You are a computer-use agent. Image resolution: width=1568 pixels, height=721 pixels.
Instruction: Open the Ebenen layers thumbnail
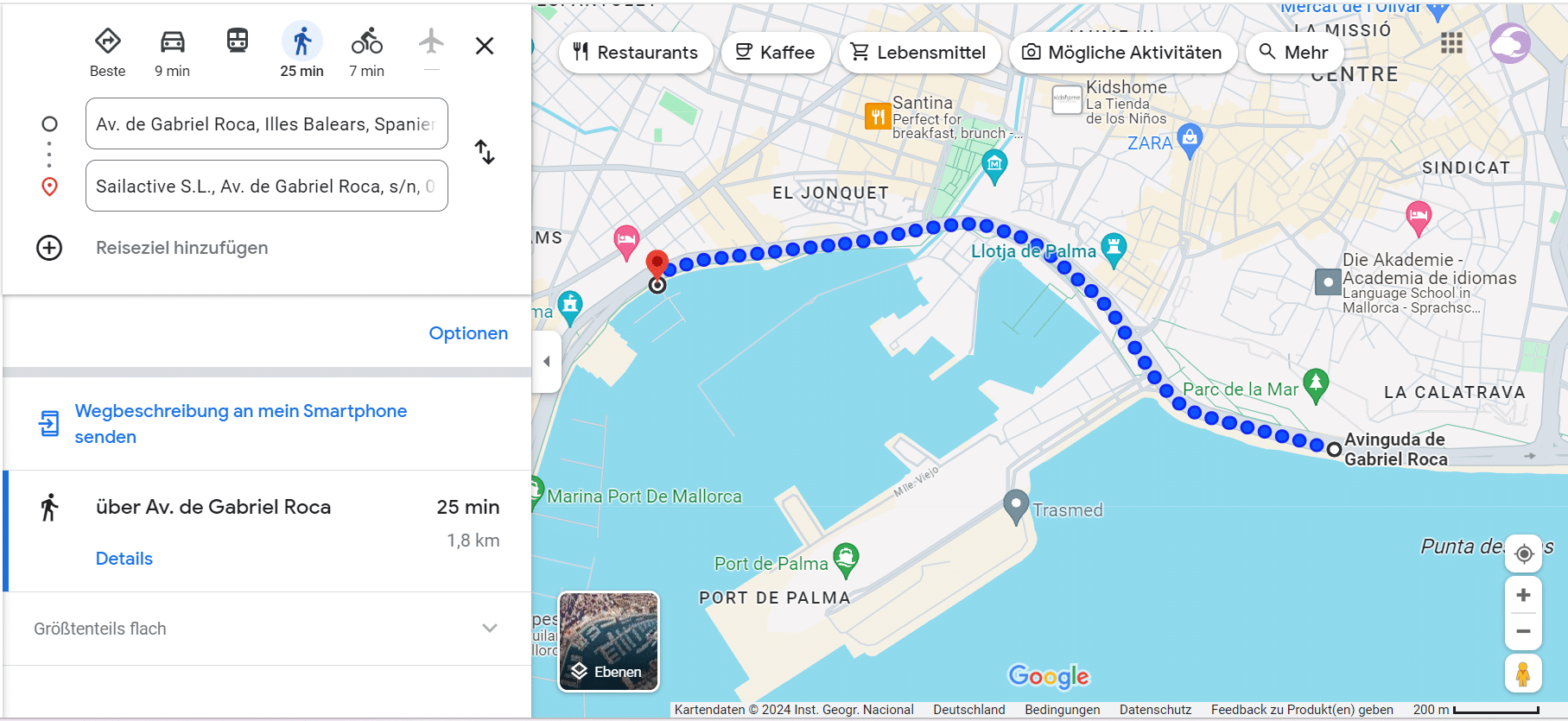tap(609, 642)
